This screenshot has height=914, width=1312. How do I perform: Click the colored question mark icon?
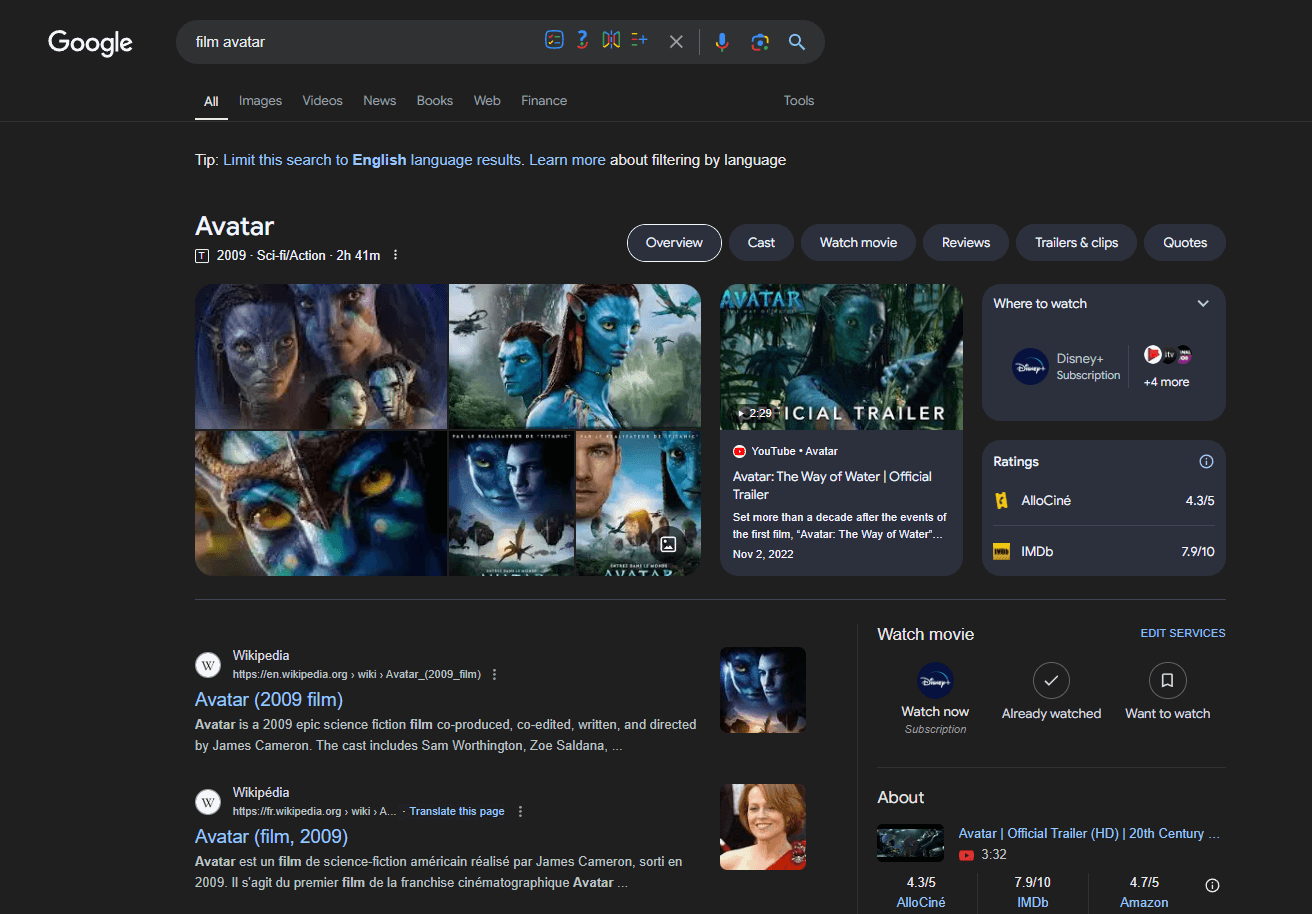[x=583, y=40]
